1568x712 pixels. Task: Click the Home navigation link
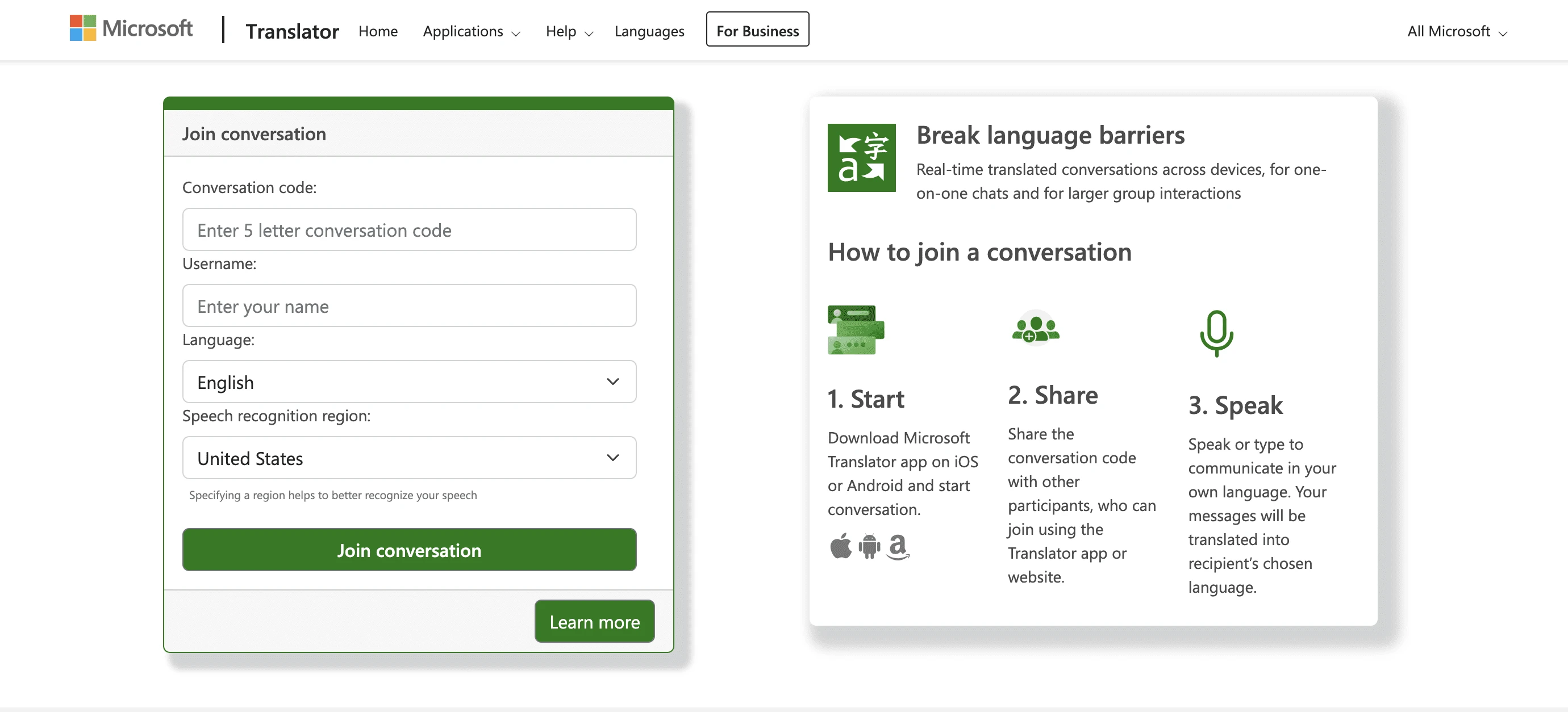[378, 29]
